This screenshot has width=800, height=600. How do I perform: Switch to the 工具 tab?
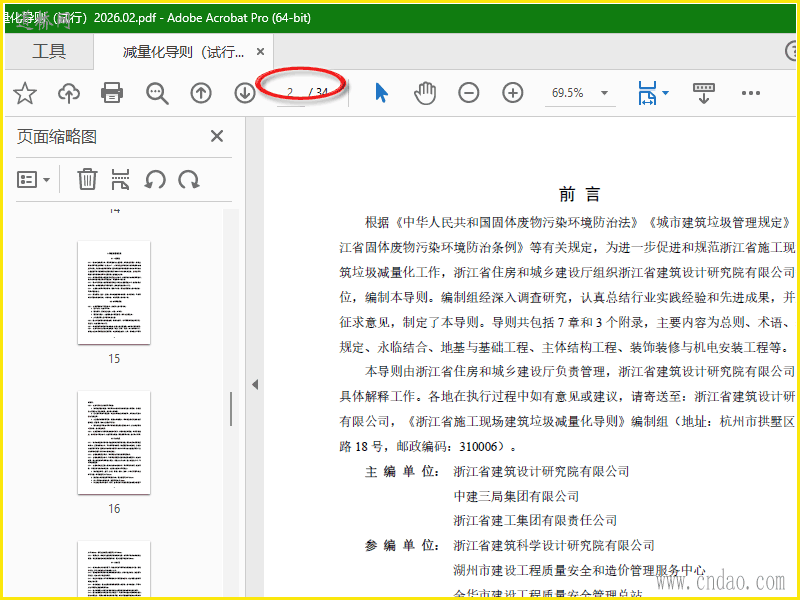(49, 52)
